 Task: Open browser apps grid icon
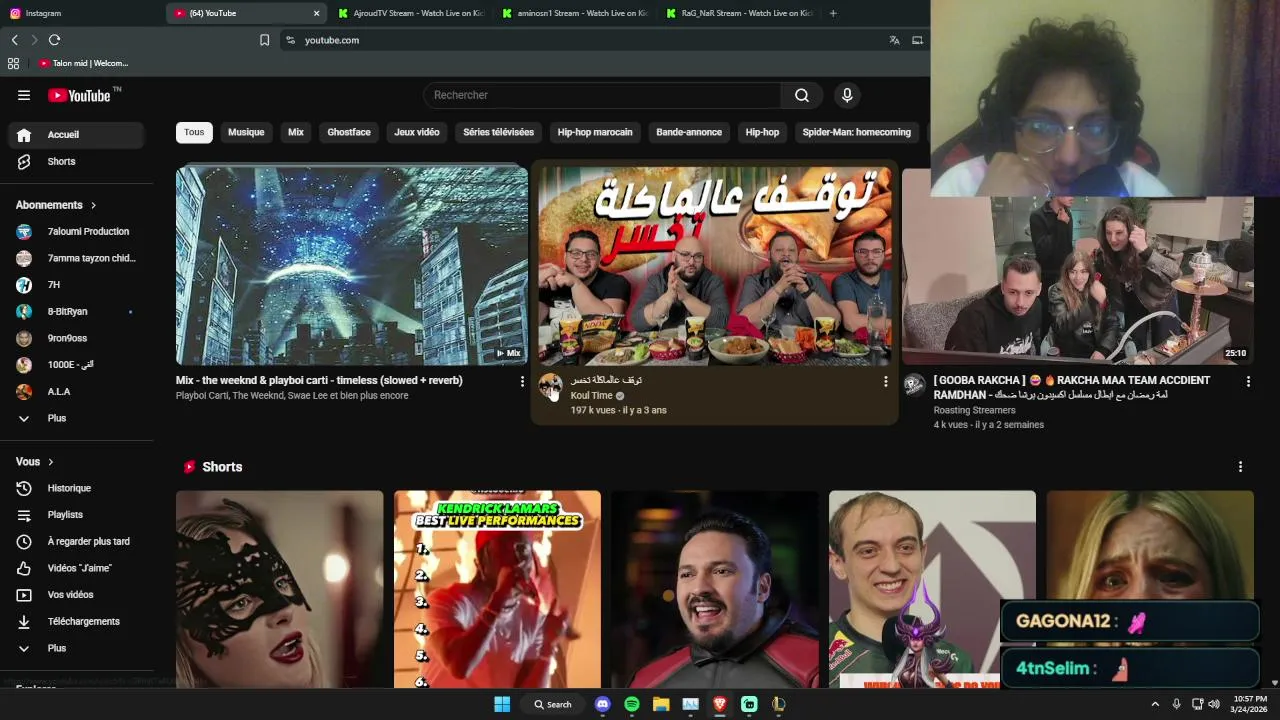[13, 63]
